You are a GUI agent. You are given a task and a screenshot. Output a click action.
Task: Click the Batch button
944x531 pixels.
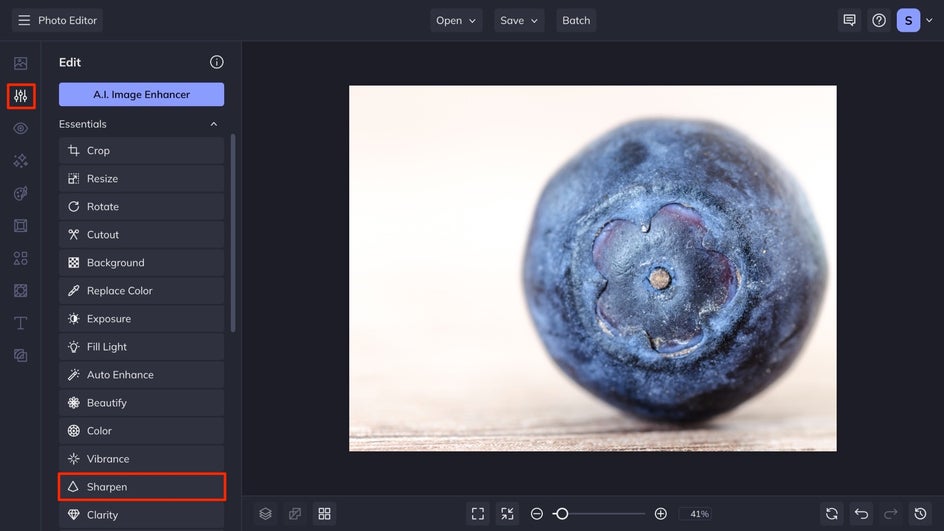point(576,20)
